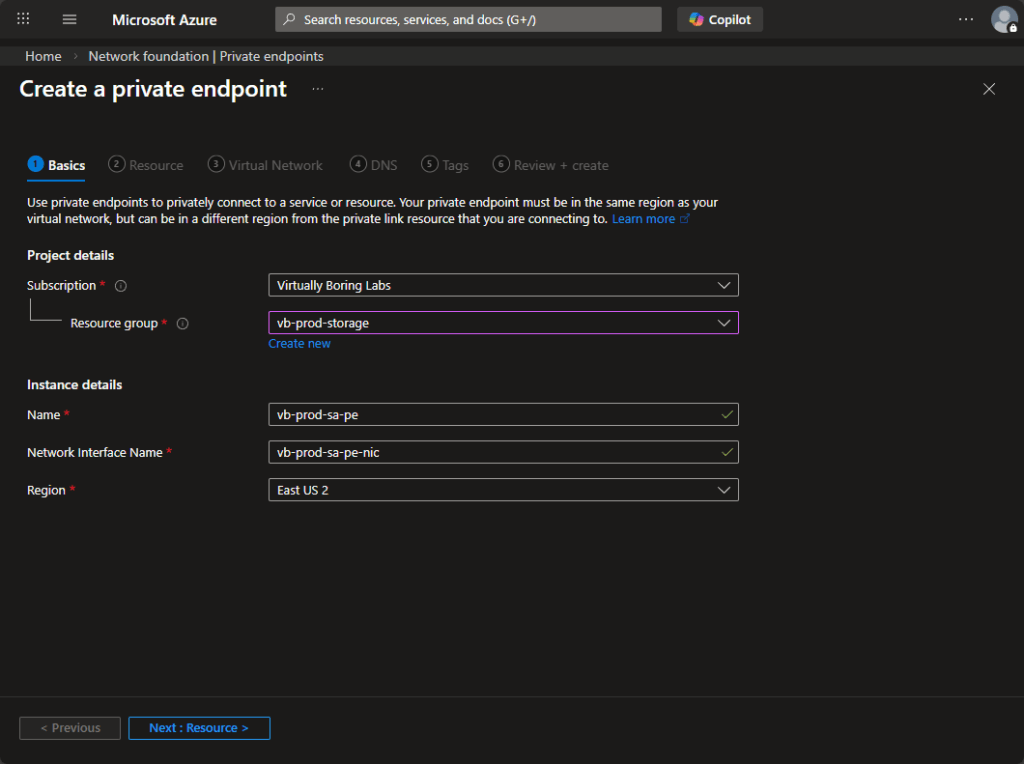The height and width of the screenshot is (764, 1024).
Task: Switch to the Resource tab
Action: coord(146,165)
